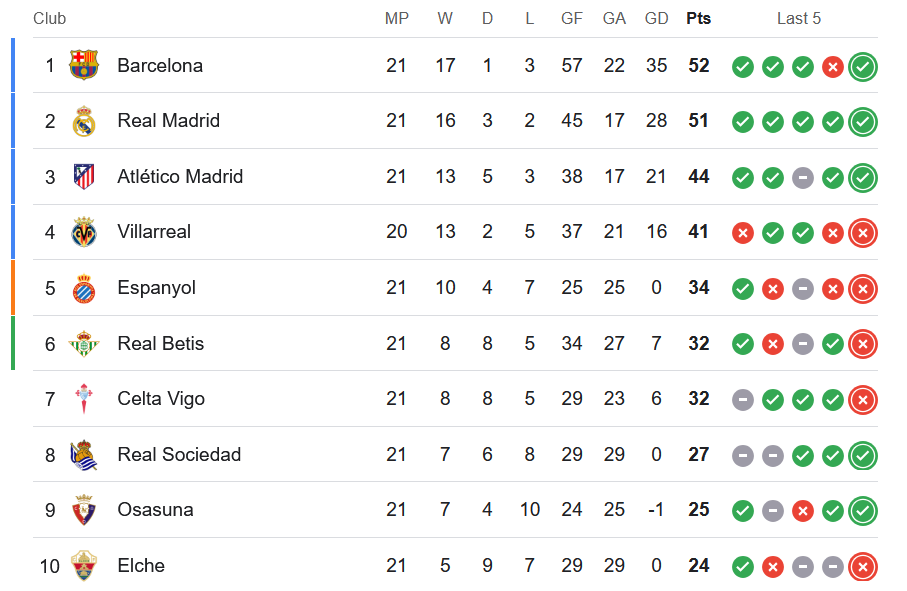Viewport: 907px width, 591px height.
Task: Open the Real Sociedad team name link
Action: tap(179, 454)
